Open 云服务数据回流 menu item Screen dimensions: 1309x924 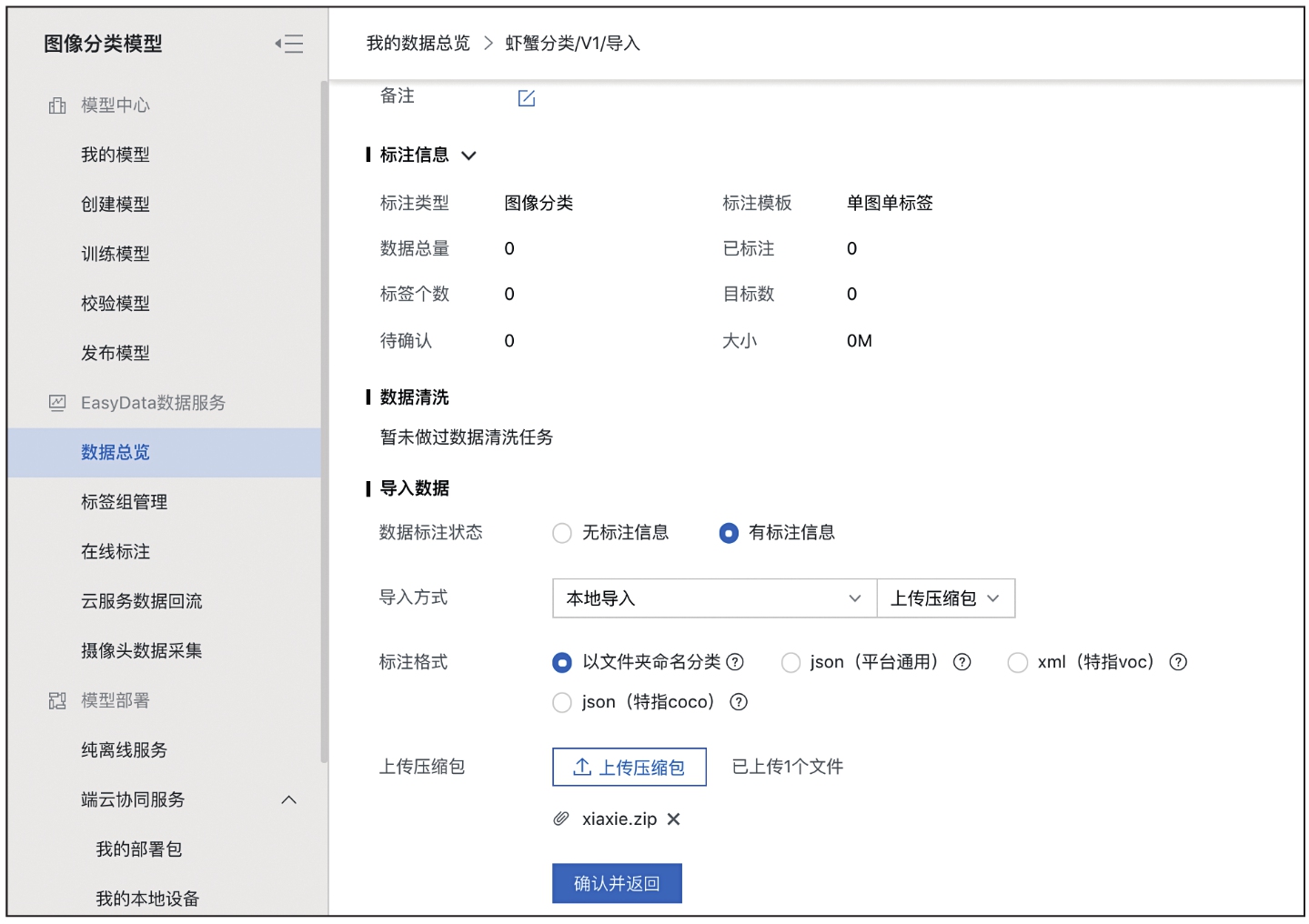pos(142,601)
